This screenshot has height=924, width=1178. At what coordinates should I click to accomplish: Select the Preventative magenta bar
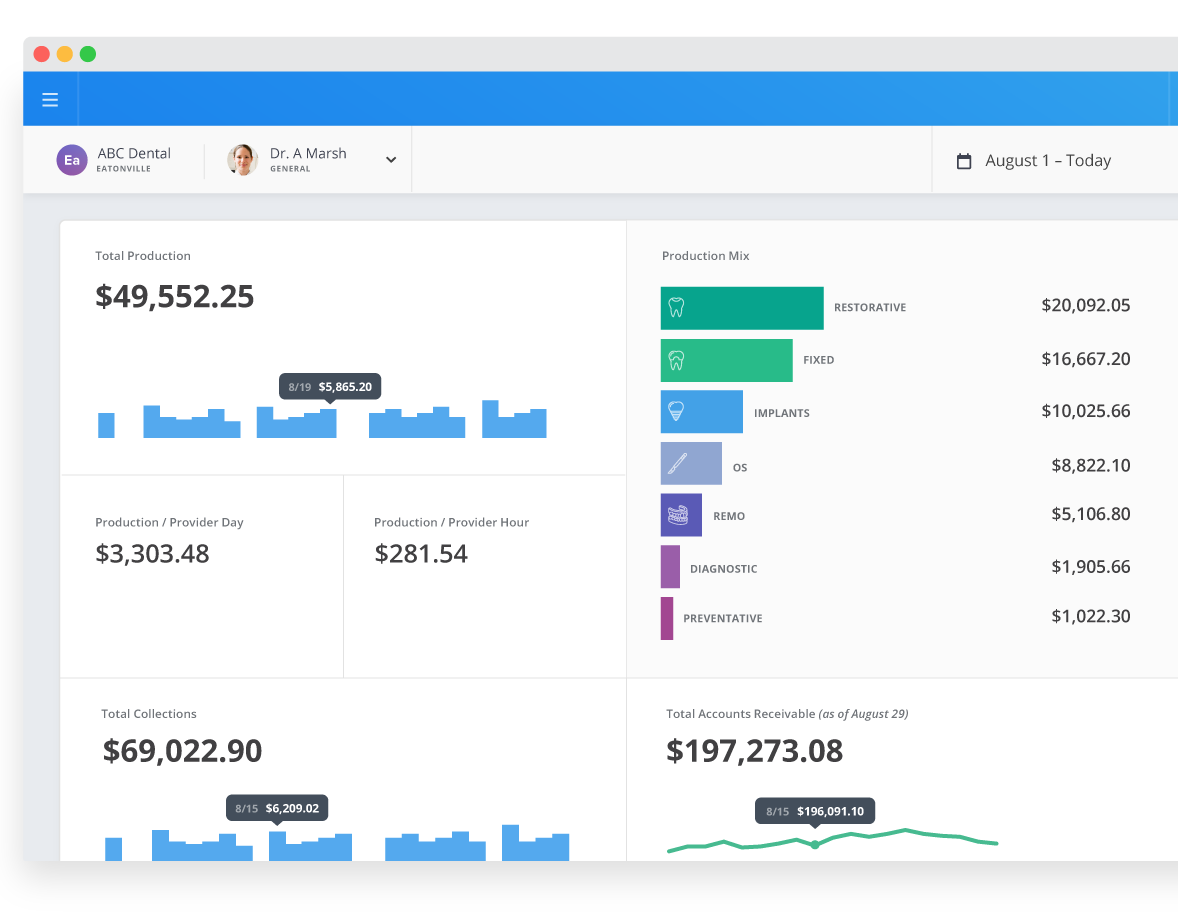(667, 618)
